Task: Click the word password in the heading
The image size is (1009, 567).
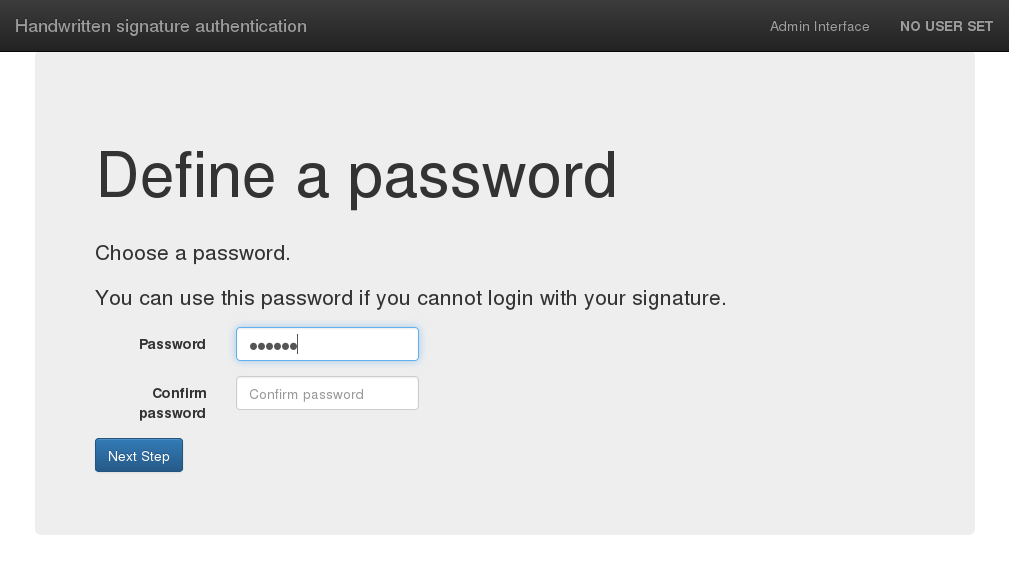Action: 483,180
